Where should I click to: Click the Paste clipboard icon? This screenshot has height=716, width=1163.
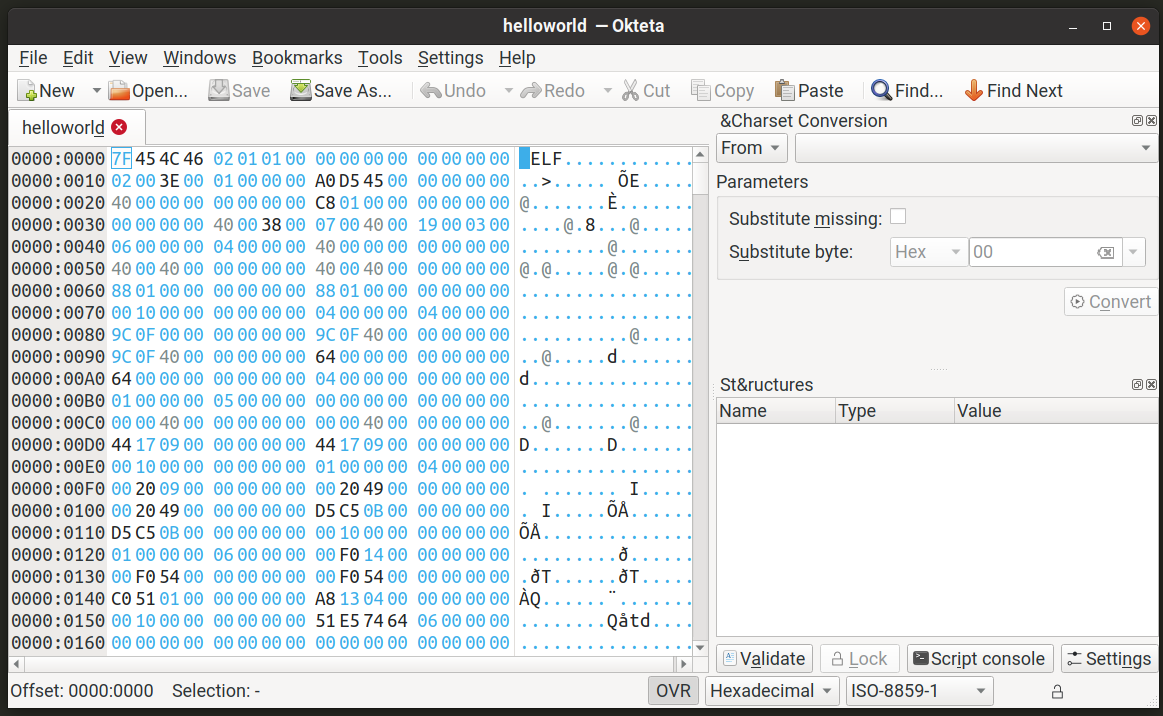(784, 91)
